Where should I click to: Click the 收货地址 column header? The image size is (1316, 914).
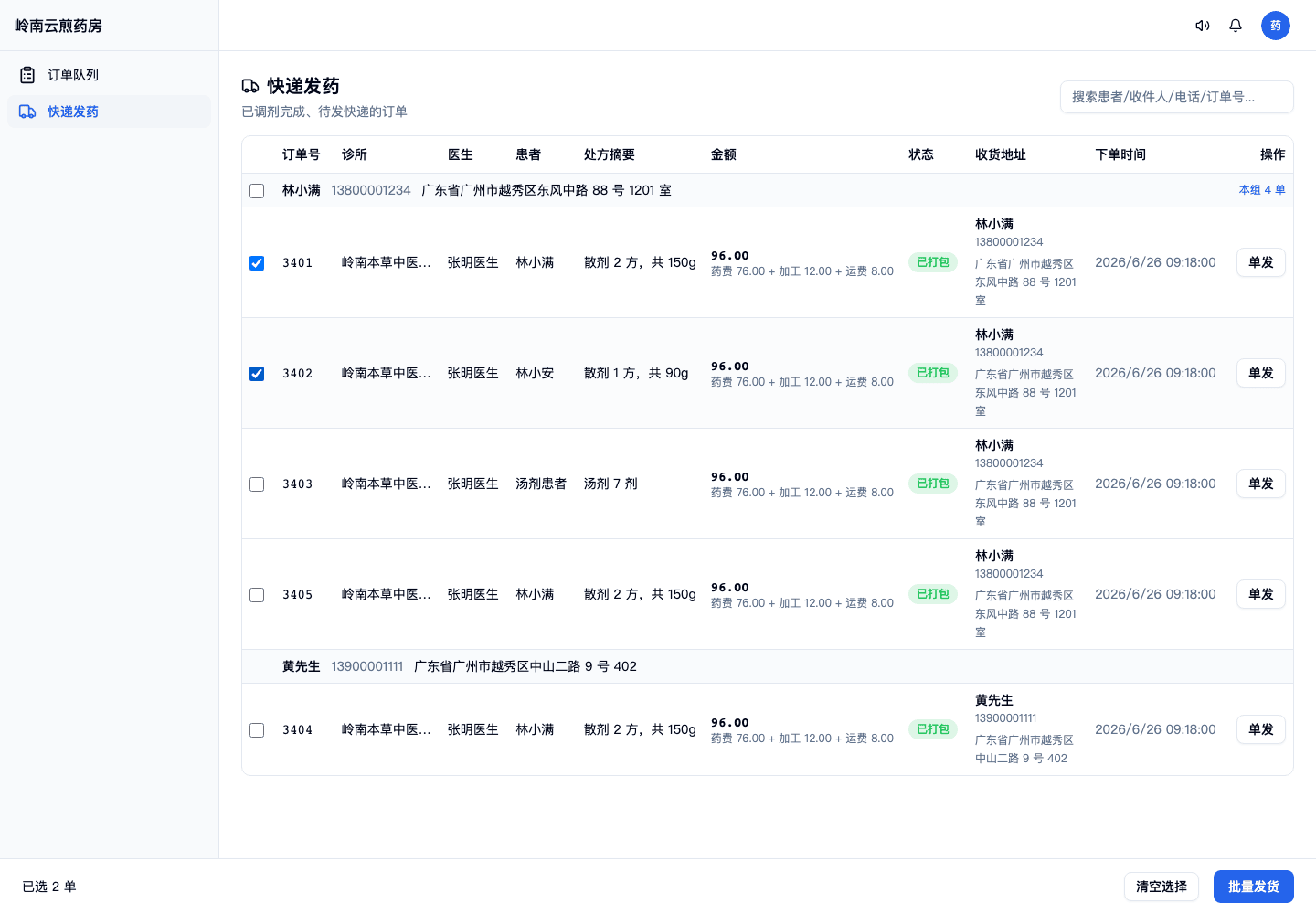coord(1001,154)
